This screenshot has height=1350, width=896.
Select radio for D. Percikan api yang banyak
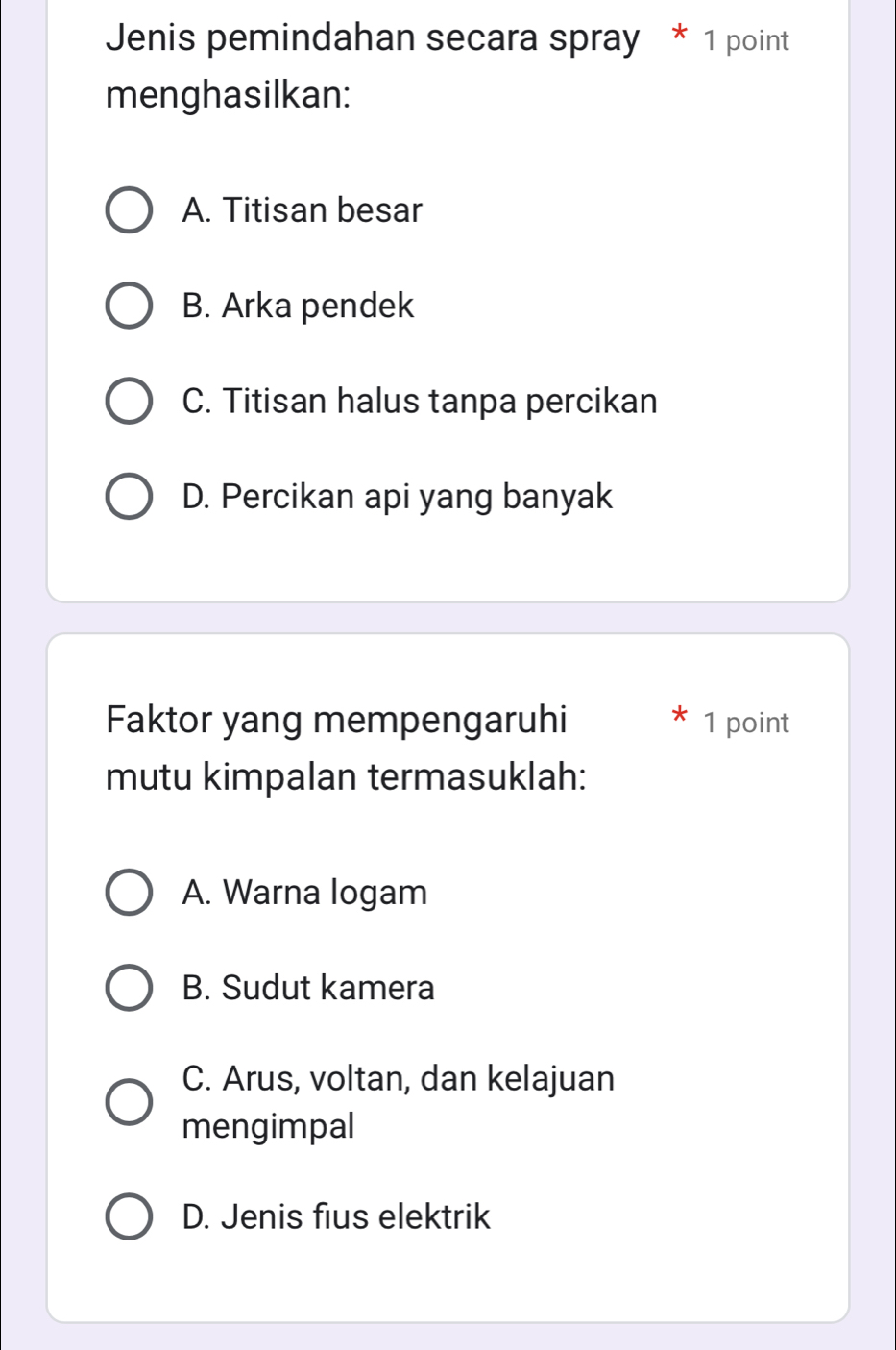(x=128, y=497)
